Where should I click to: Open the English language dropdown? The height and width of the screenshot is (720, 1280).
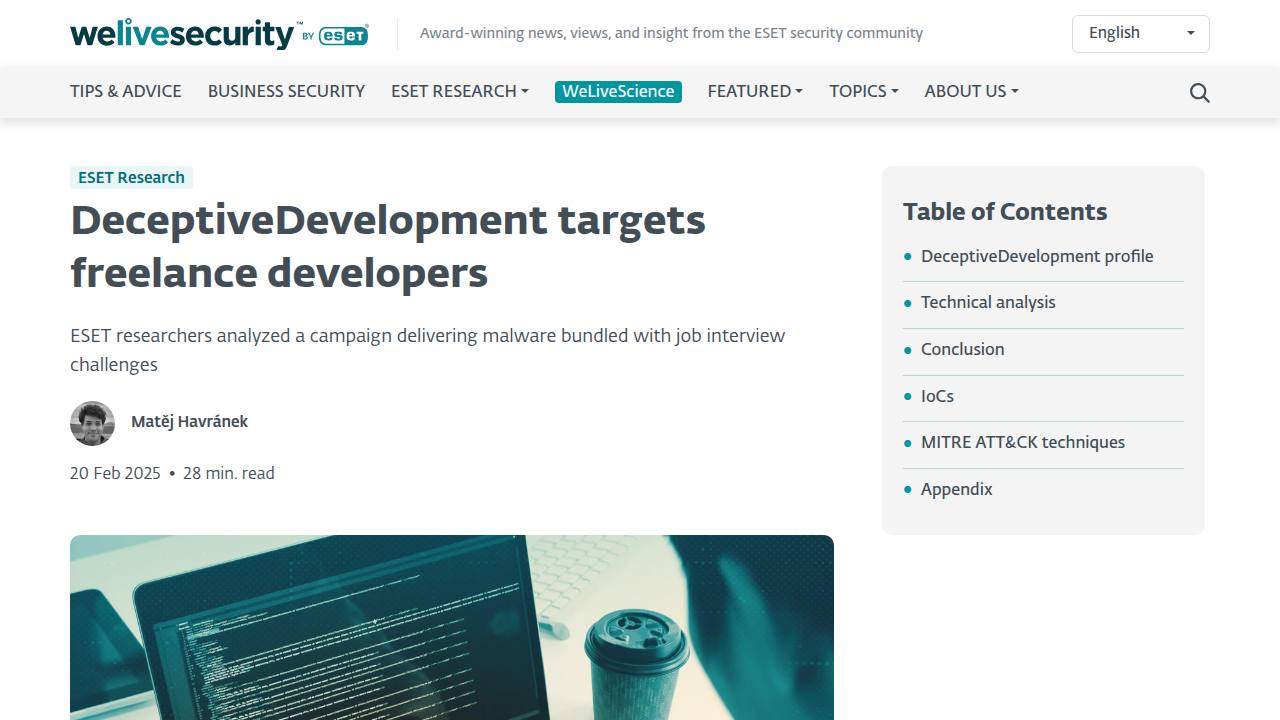1140,33
